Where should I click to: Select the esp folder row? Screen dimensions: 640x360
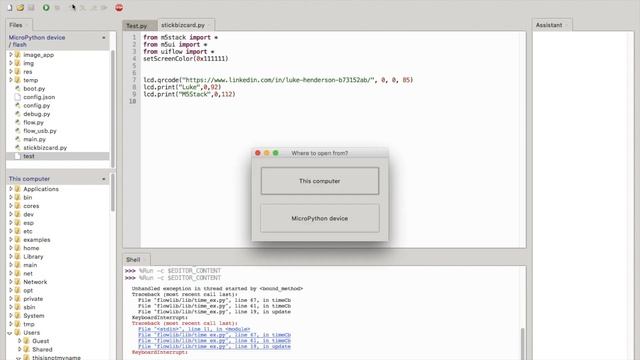(58, 223)
